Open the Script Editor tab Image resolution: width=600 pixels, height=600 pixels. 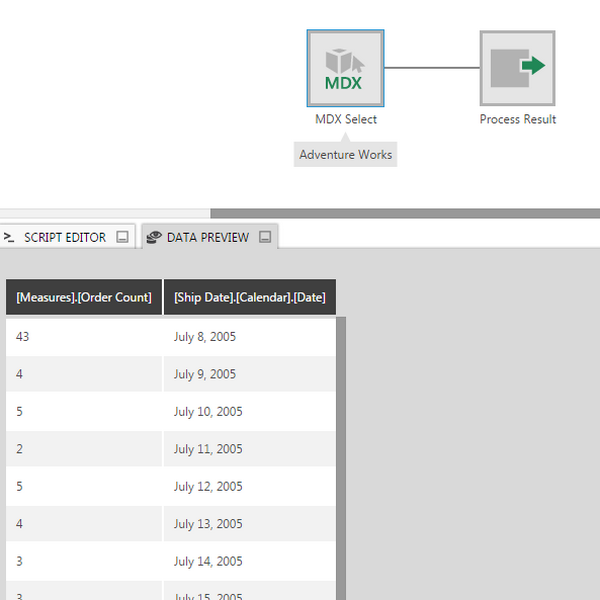click(64, 238)
